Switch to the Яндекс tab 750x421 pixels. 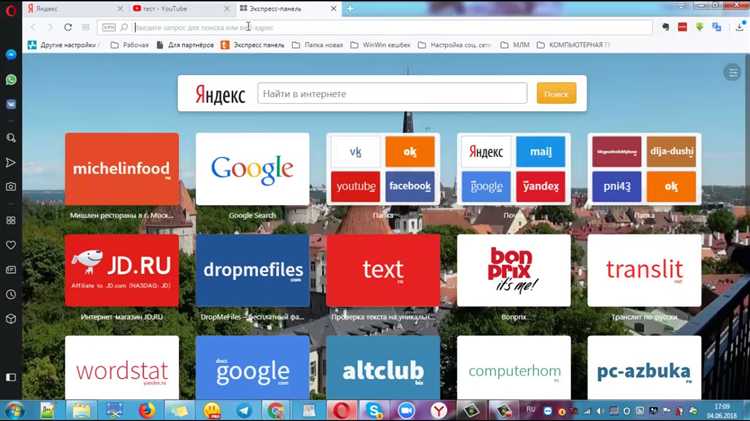pos(73,9)
